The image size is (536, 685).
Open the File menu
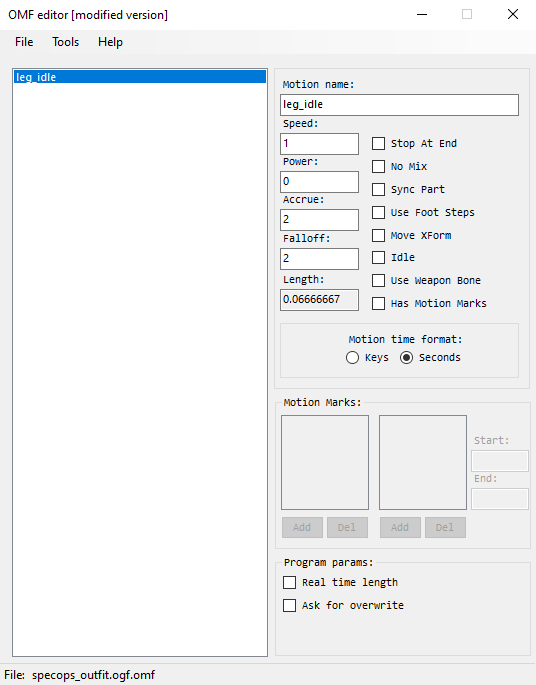(x=24, y=42)
